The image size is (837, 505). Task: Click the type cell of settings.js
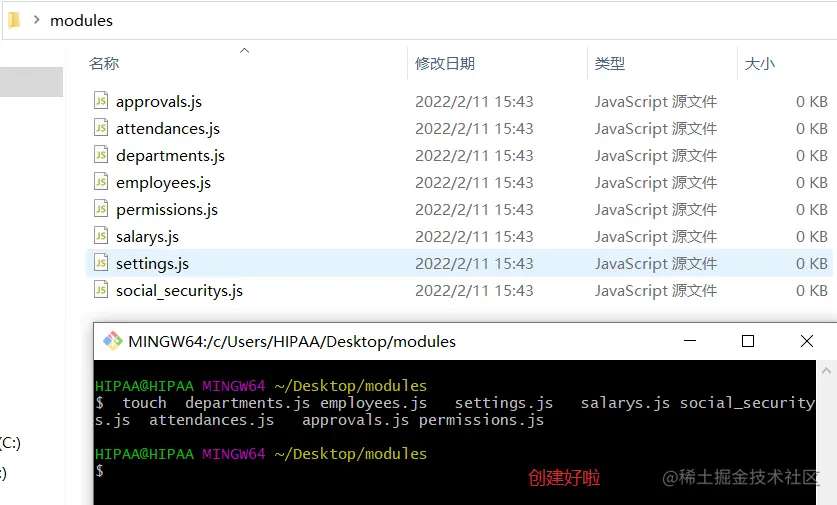pyautogui.click(x=656, y=264)
